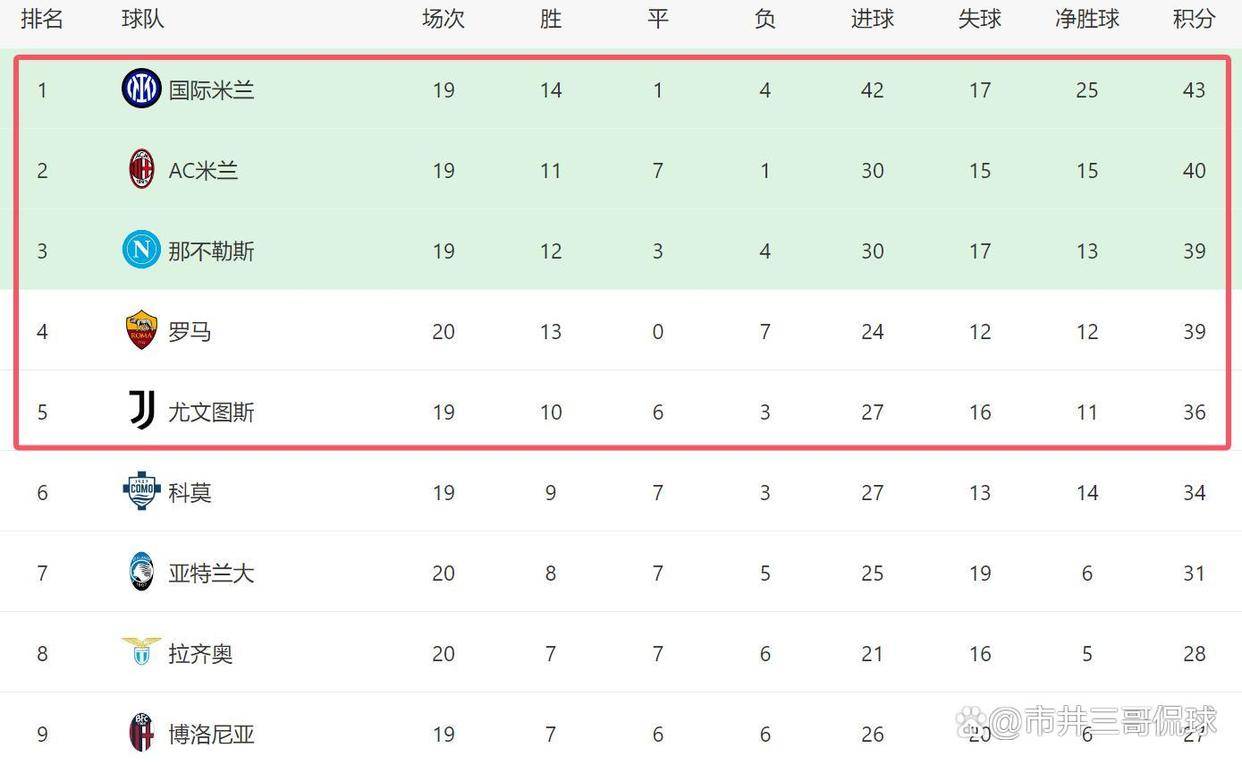Select the Napoli team logo
Viewport: 1242px width, 765px height.
tap(141, 250)
